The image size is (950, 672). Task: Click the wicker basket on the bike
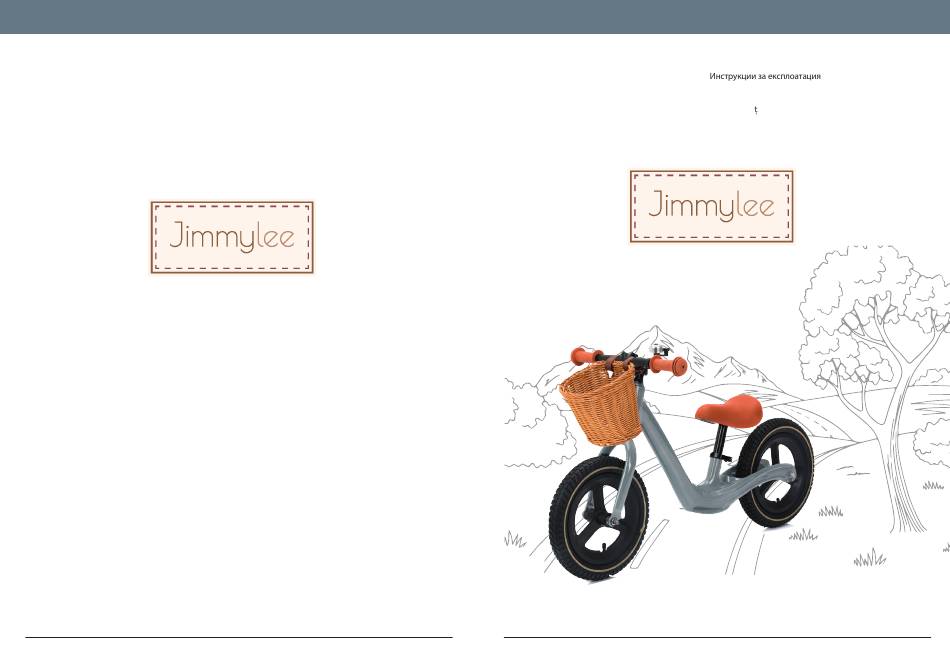click(601, 401)
